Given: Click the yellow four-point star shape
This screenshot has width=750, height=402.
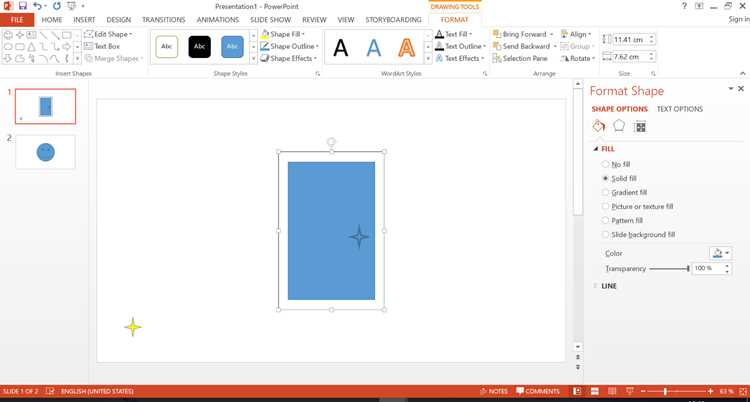Looking at the screenshot, I should (133, 327).
